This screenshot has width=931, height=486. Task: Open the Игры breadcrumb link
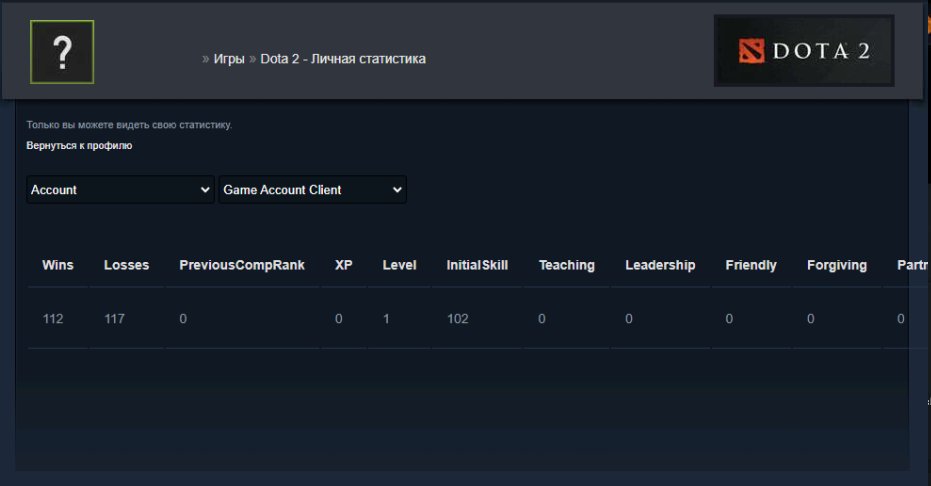229,59
